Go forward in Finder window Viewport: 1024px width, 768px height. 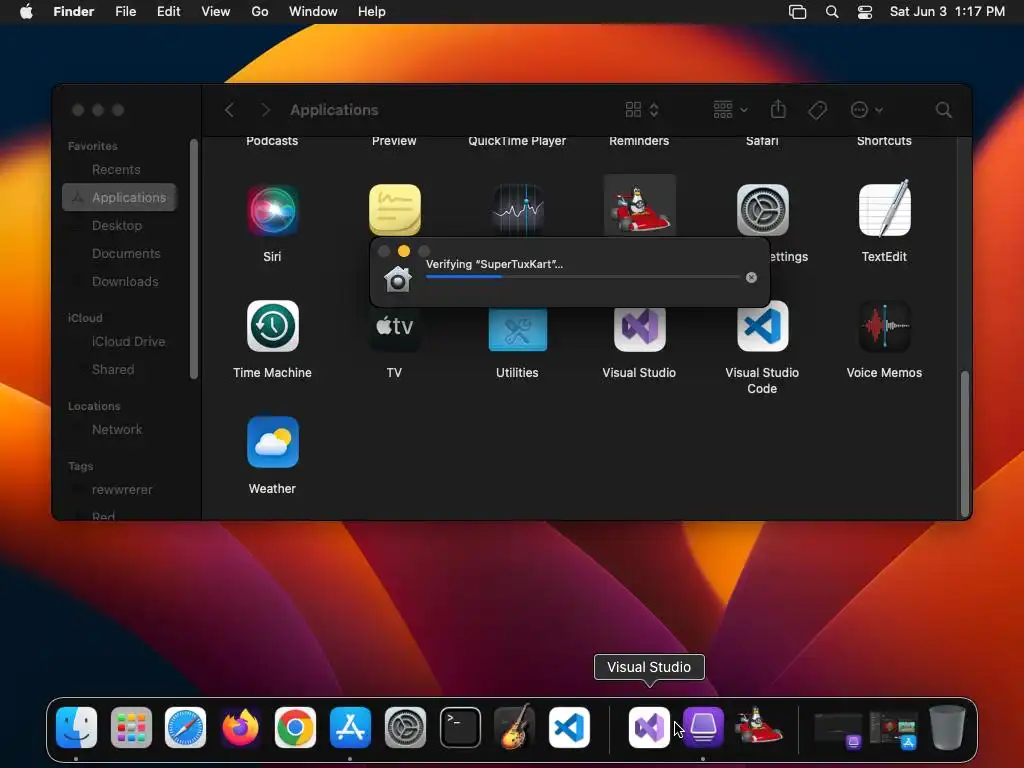[x=264, y=110]
